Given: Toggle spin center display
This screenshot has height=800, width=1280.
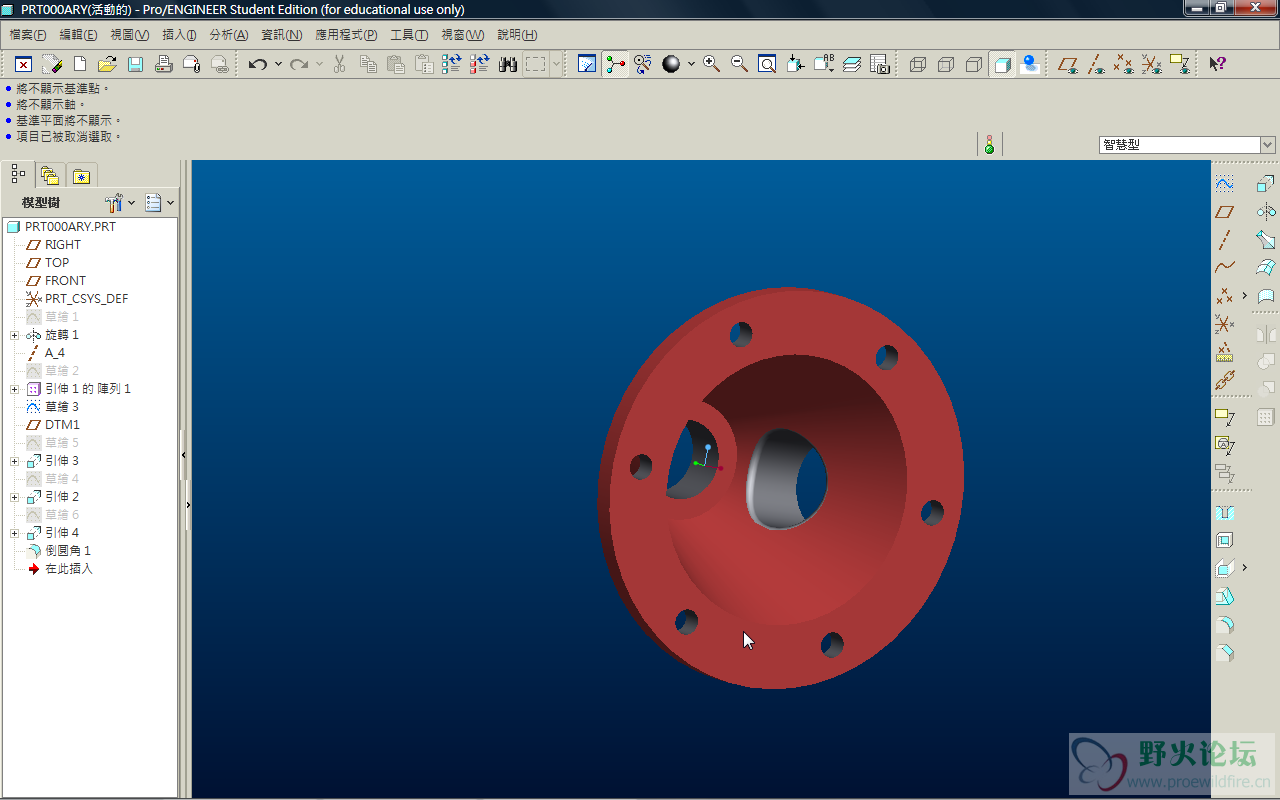Looking at the screenshot, I should (x=615, y=64).
